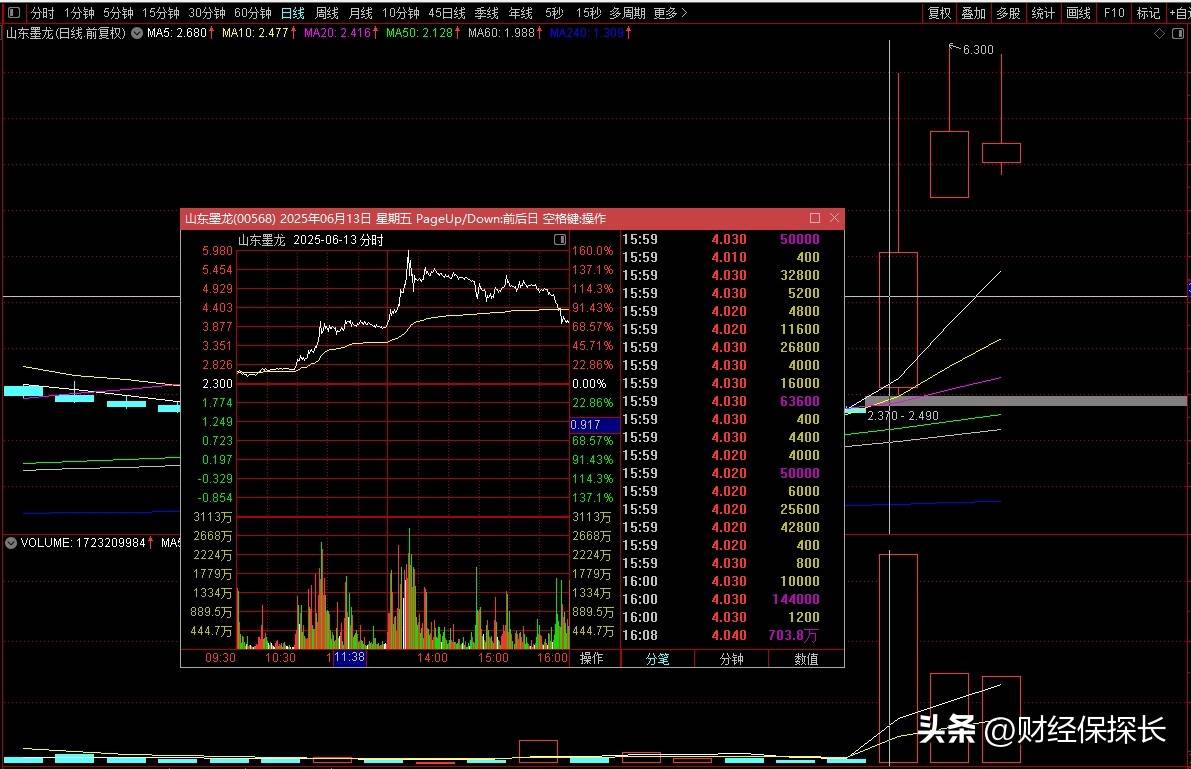Toggle the panel icon beside 2025-06-13 分时 title
Image resolution: width=1191 pixels, height=769 pixels.
pos(560,239)
